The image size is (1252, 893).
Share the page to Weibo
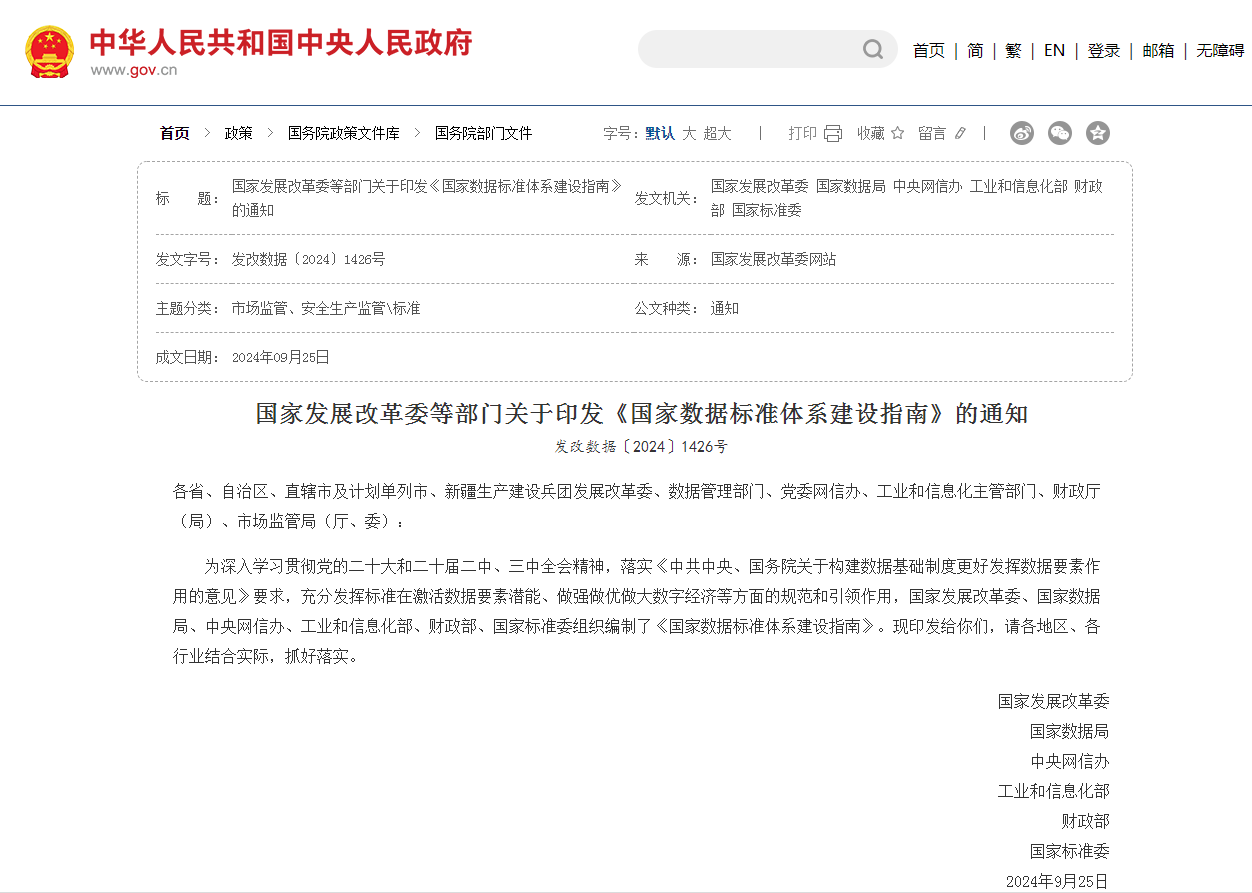[x=1021, y=133]
